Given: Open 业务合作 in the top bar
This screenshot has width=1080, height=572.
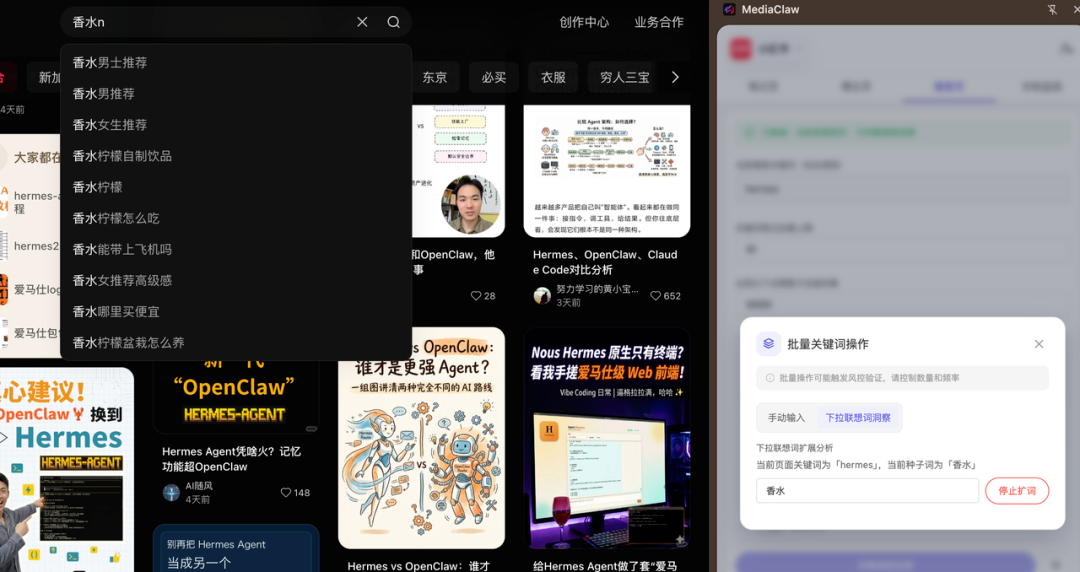Looking at the screenshot, I should (659, 22).
